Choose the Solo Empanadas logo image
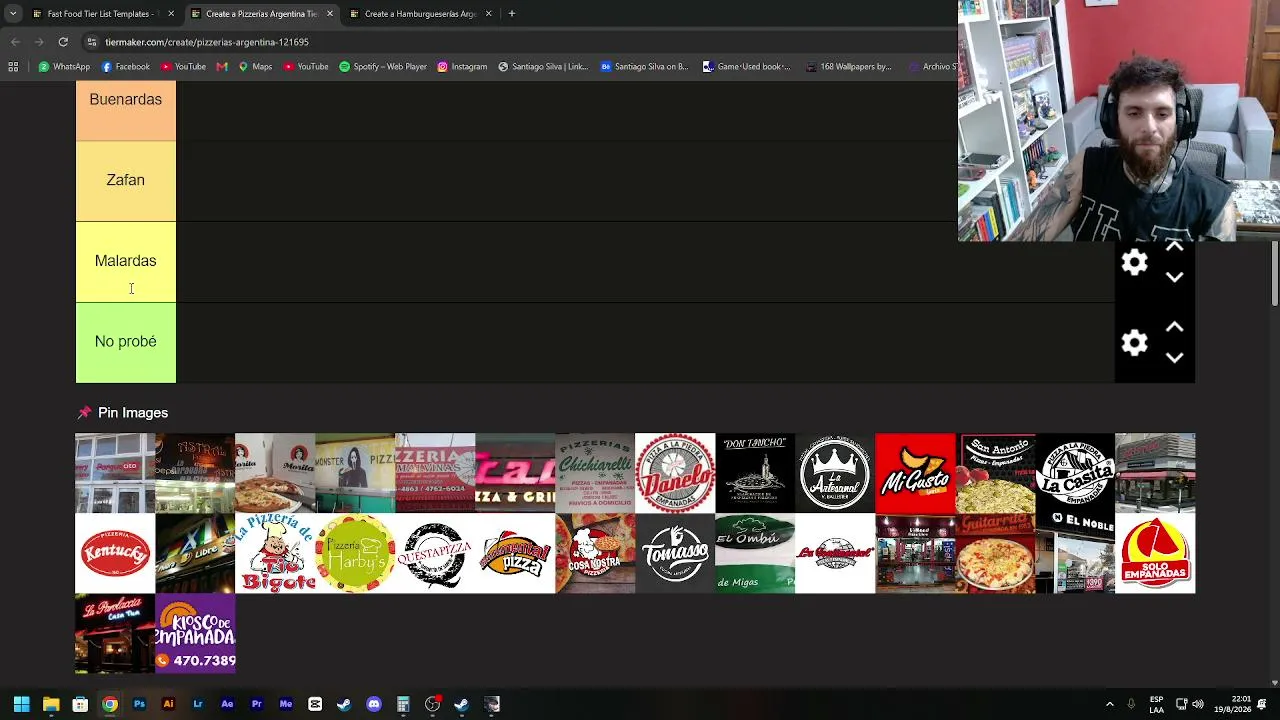1280x720 pixels. (1155, 553)
